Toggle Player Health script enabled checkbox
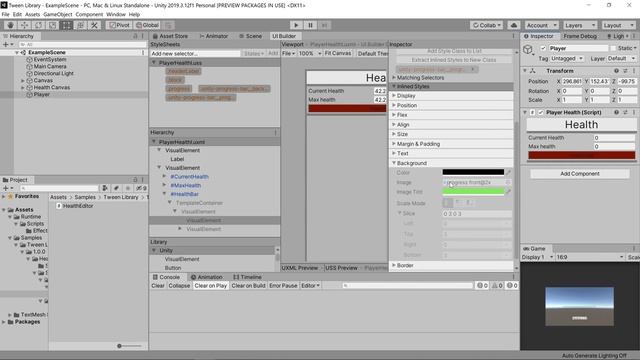640x360 pixels. pyautogui.click(x=541, y=112)
